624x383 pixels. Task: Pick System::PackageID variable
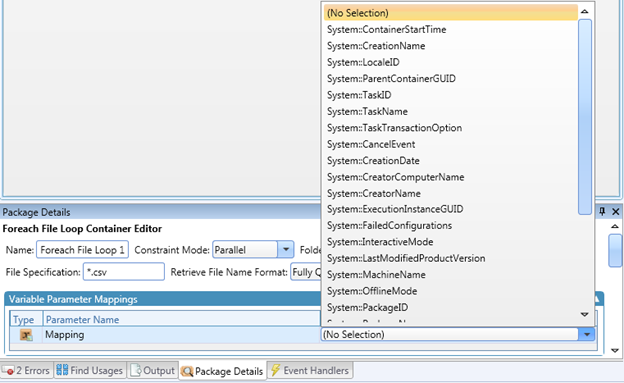450,307
